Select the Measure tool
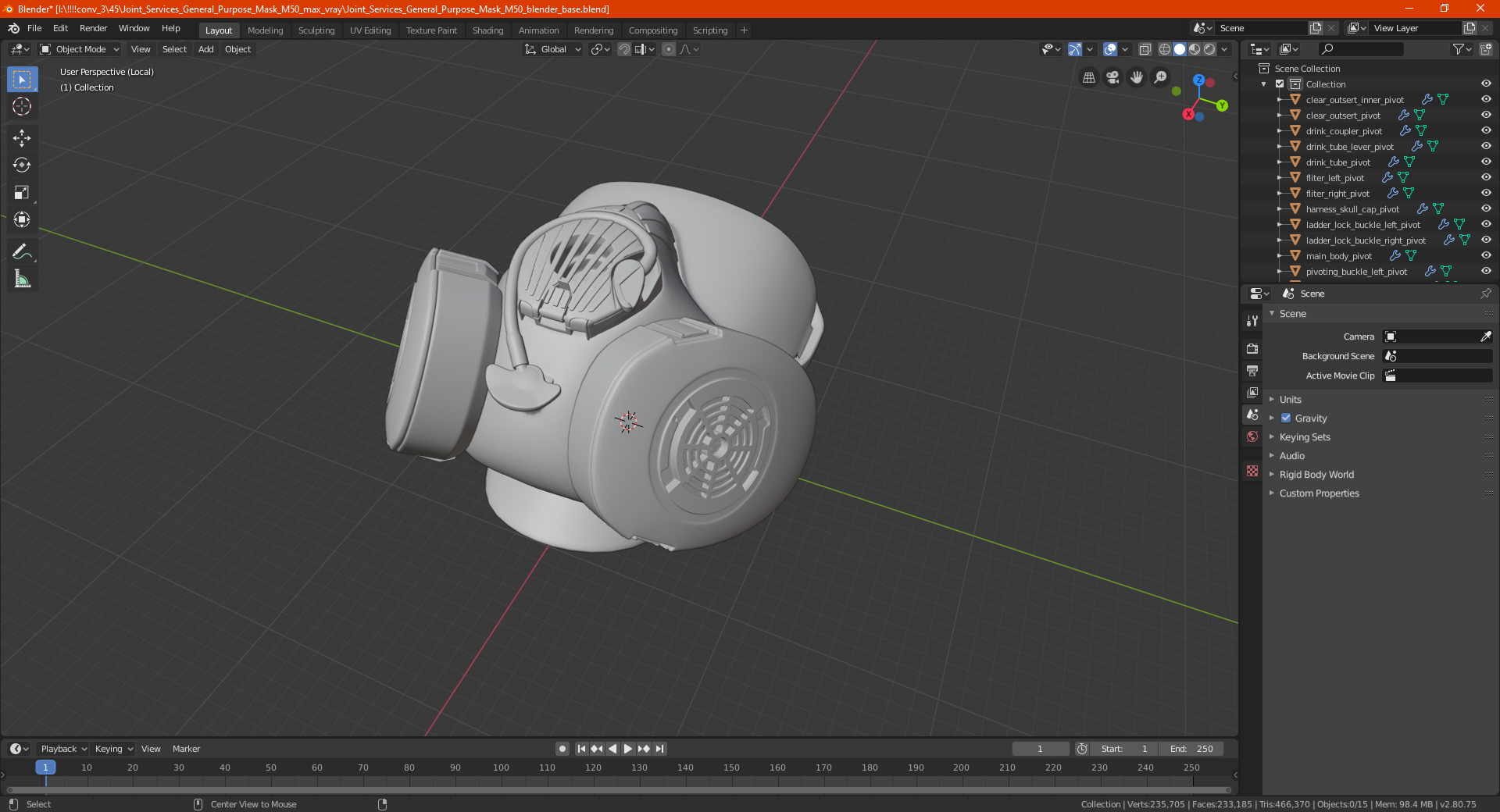Screen dimensions: 1500x812 pyautogui.click(x=22, y=279)
